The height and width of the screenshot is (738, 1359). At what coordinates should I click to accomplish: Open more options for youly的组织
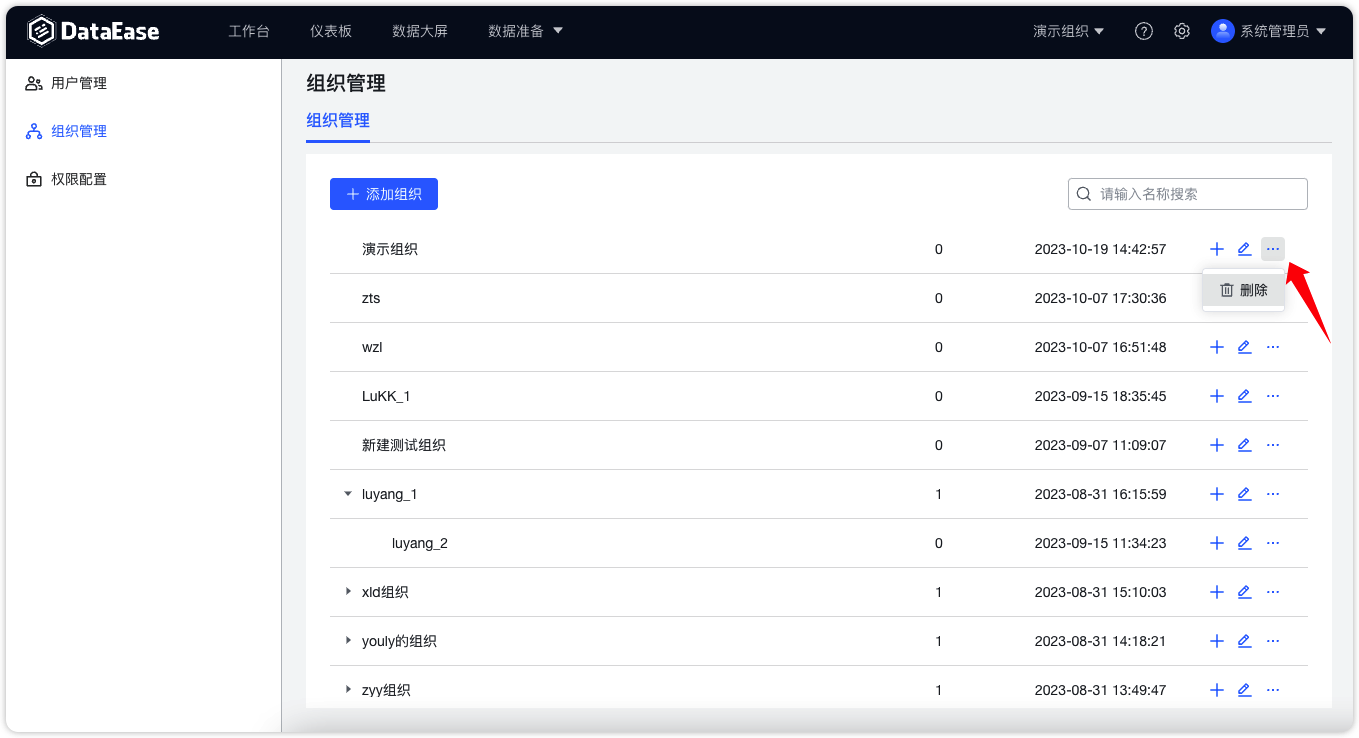pyautogui.click(x=1273, y=641)
